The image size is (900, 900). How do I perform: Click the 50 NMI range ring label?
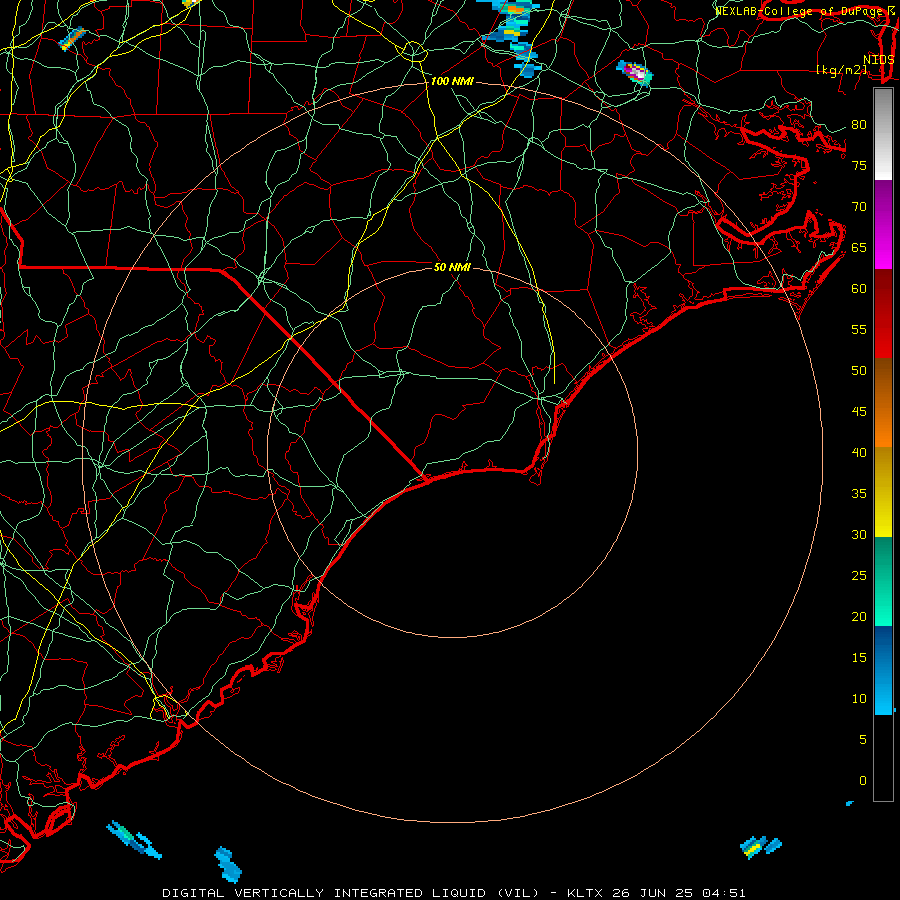452,267
